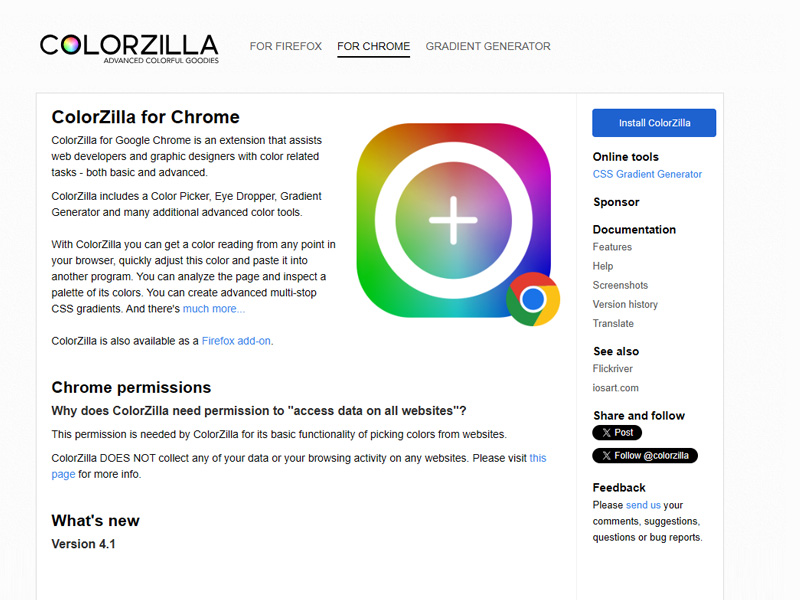Open Version history
Image resolution: width=800 pixels, height=600 pixels.
click(x=625, y=304)
